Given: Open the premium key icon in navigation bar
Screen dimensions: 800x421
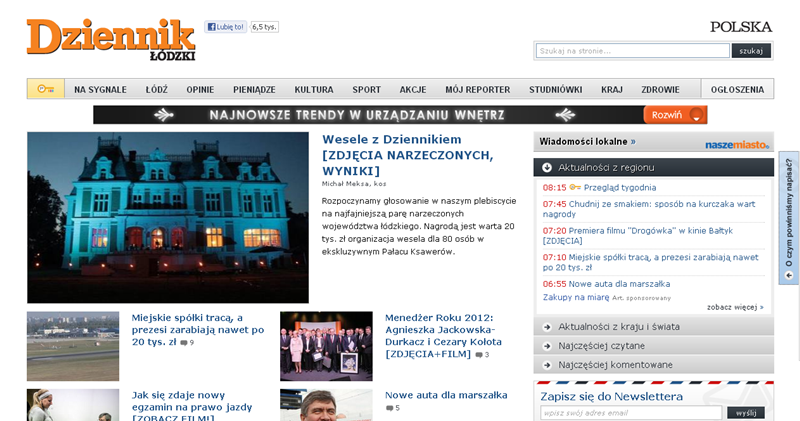Looking at the screenshot, I should (46, 89).
